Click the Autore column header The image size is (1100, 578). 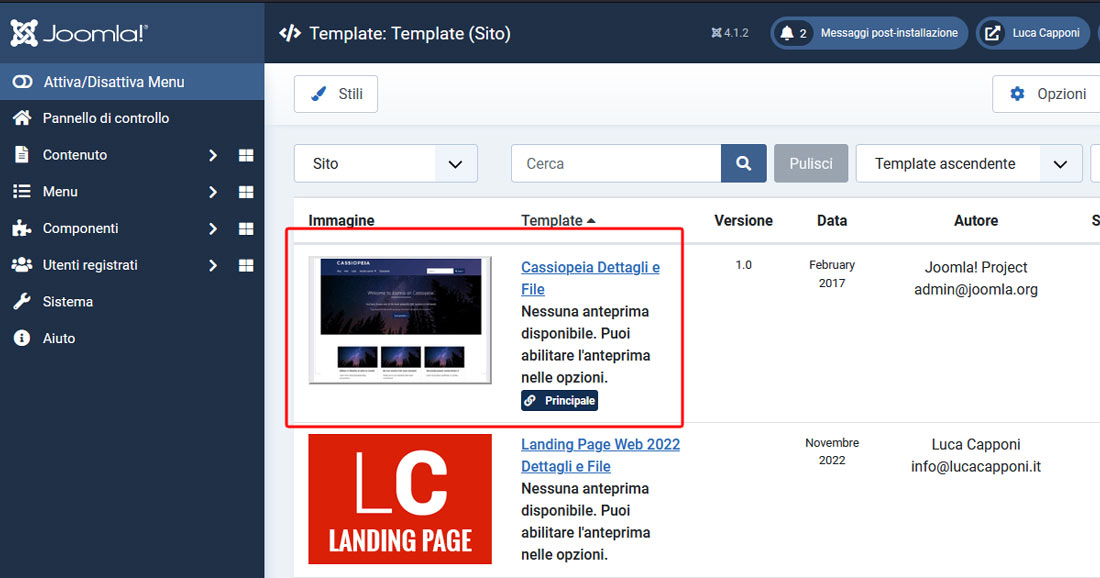click(976, 220)
